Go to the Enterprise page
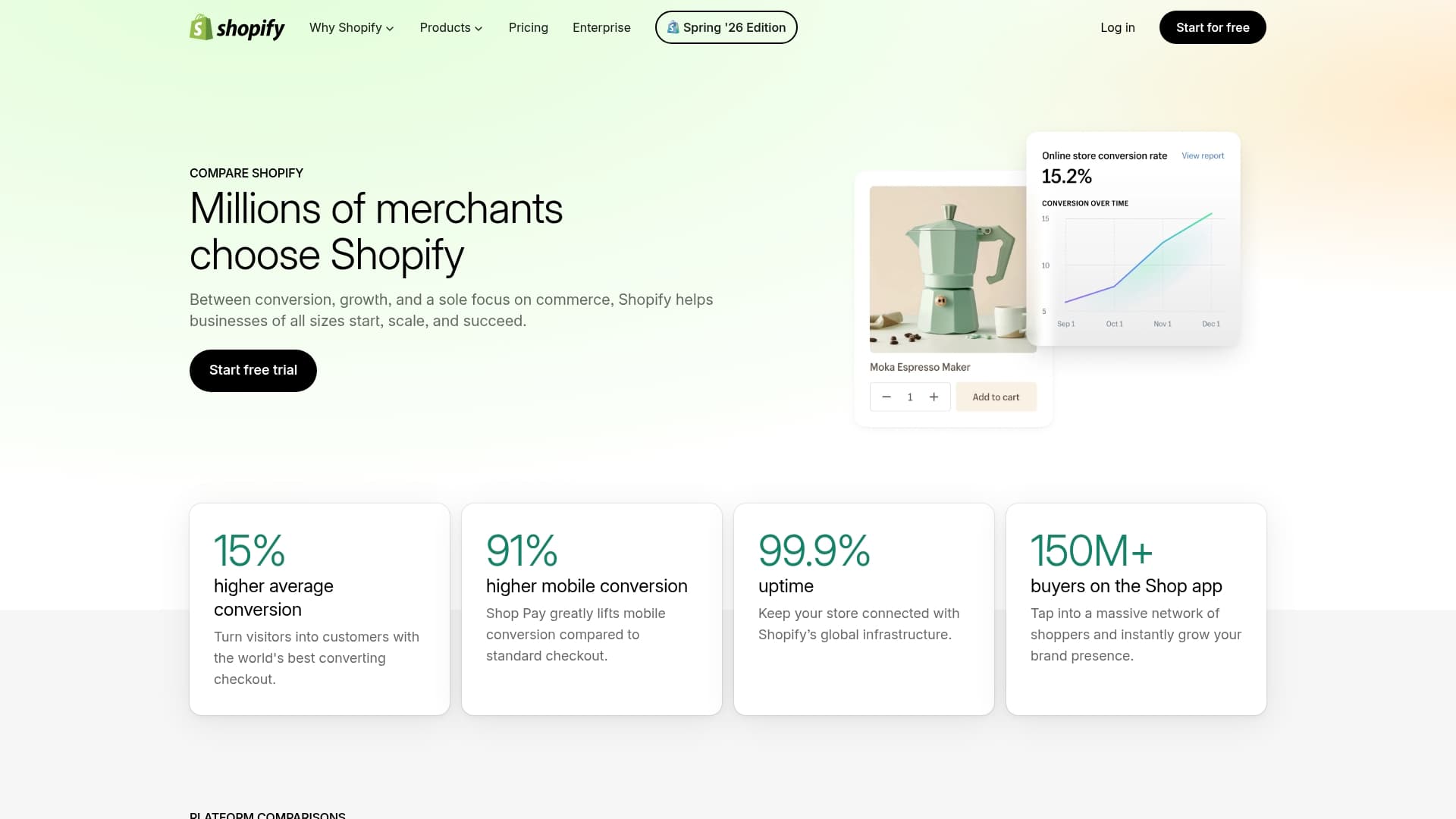Image resolution: width=1456 pixels, height=819 pixels. pyautogui.click(x=601, y=27)
